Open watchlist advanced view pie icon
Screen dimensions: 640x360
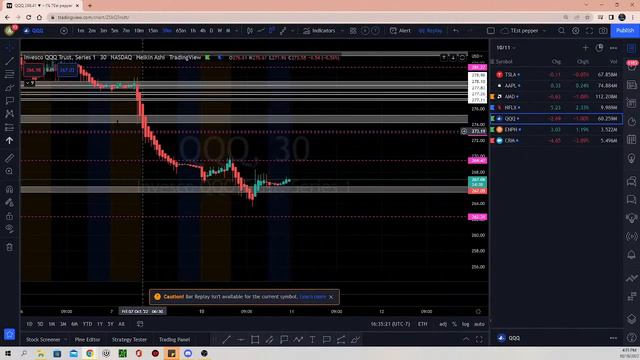(x=599, y=48)
